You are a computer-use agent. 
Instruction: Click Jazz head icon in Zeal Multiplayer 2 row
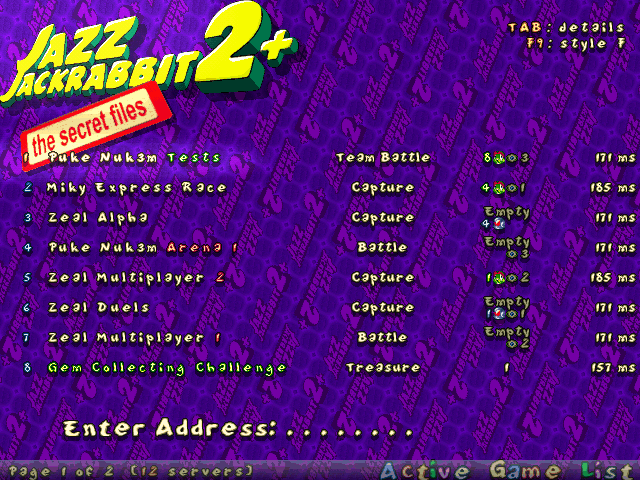click(x=498, y=278)
